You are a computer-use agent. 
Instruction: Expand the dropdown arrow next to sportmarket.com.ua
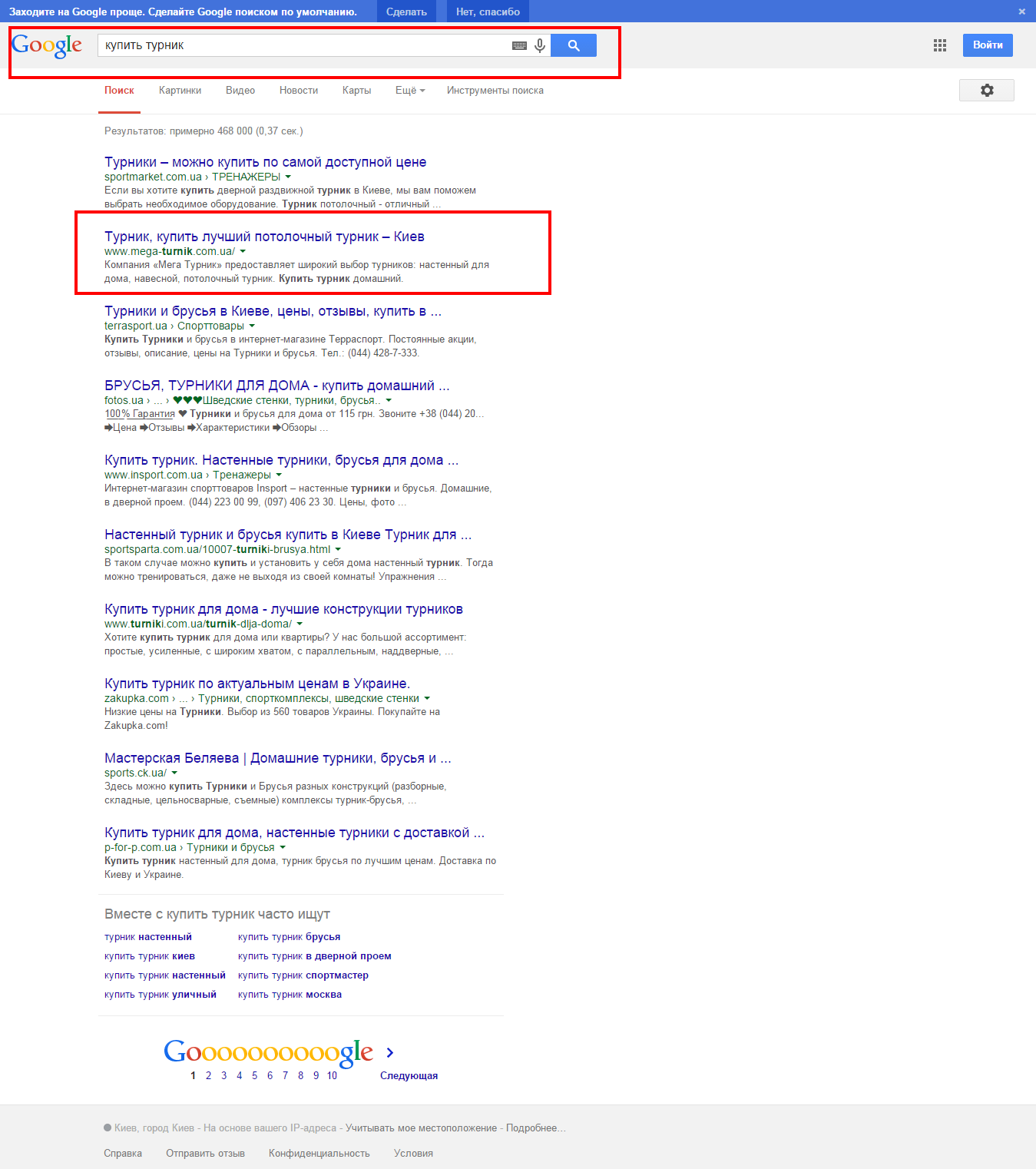coord(288,177)
